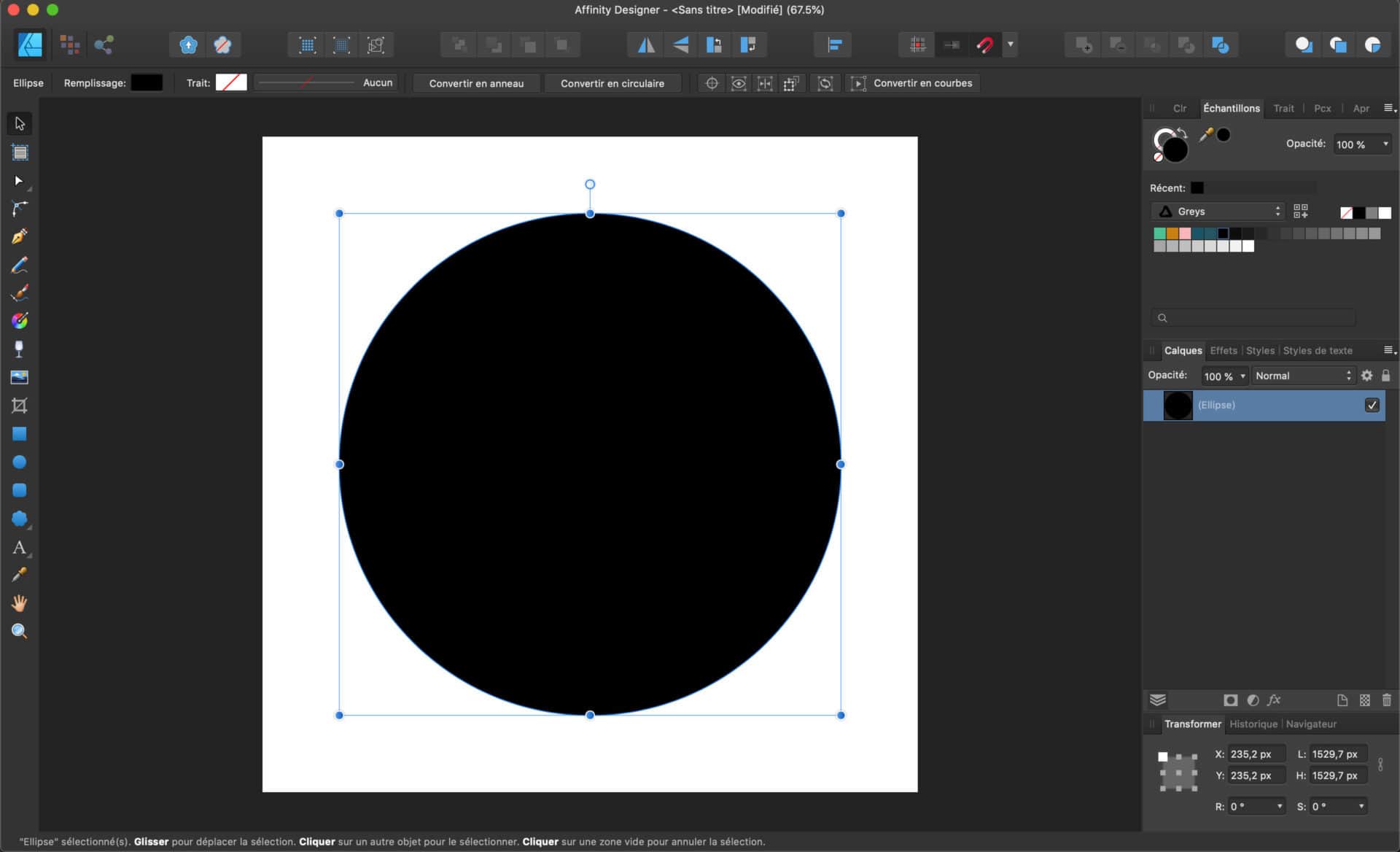1400x852 pixels.
Task: Open the Crop tool
Action: [19, 406]
